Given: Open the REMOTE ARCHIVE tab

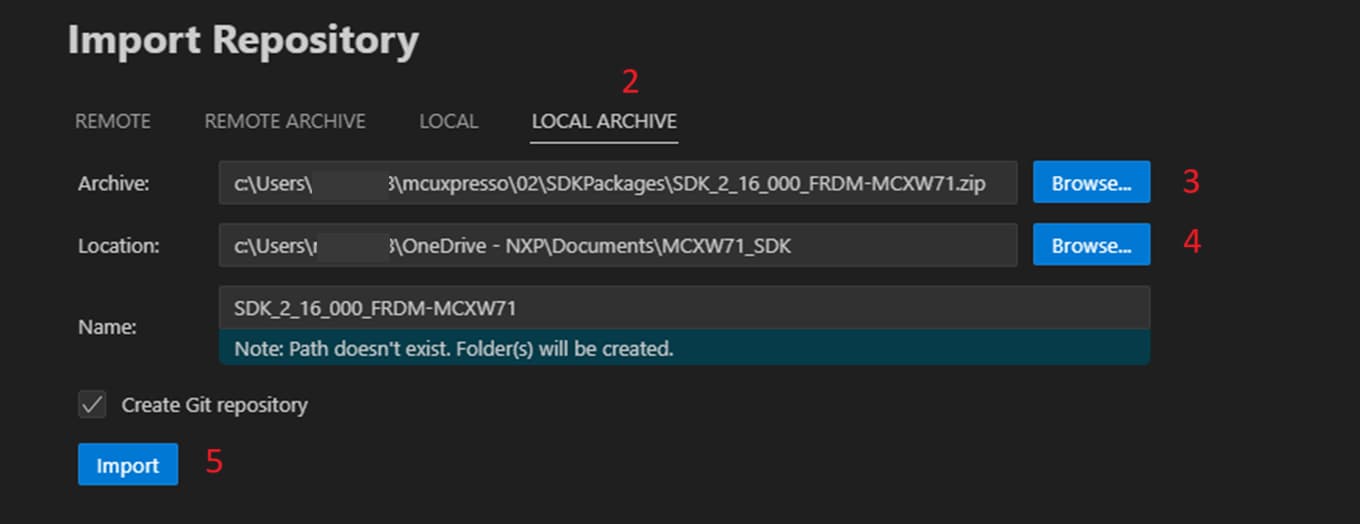Looking at the screenshot, I should pos(285,121).
